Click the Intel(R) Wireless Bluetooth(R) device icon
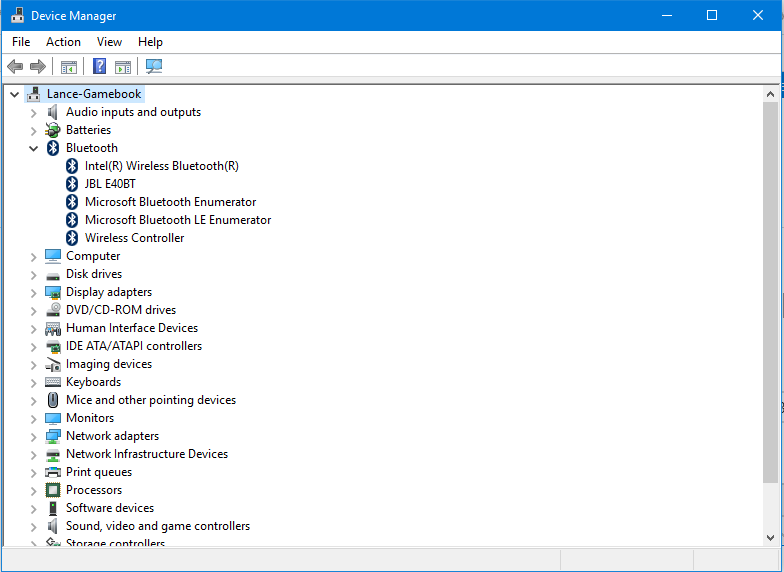This screenshot has height=572, width=784. [72, 166]
